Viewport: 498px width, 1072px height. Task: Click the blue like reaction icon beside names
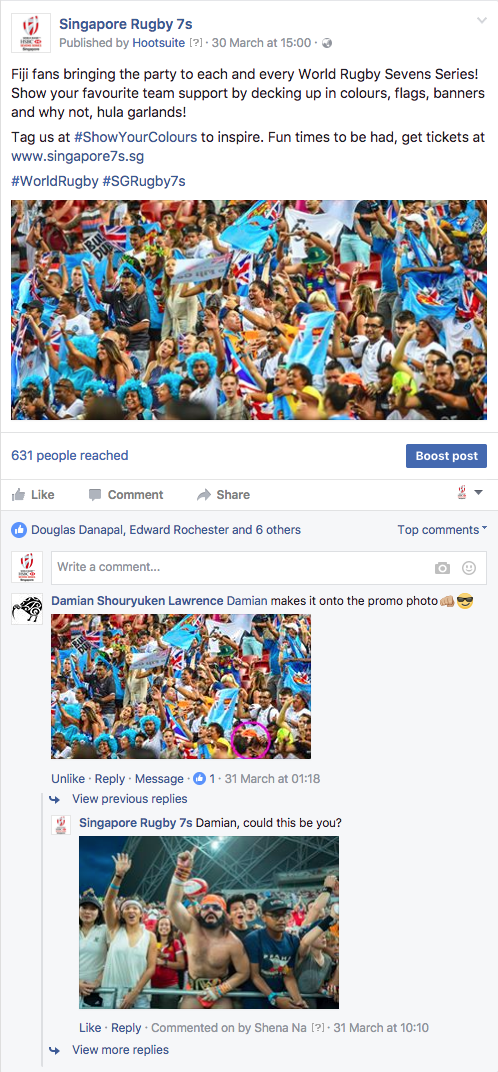click(19, 529)
